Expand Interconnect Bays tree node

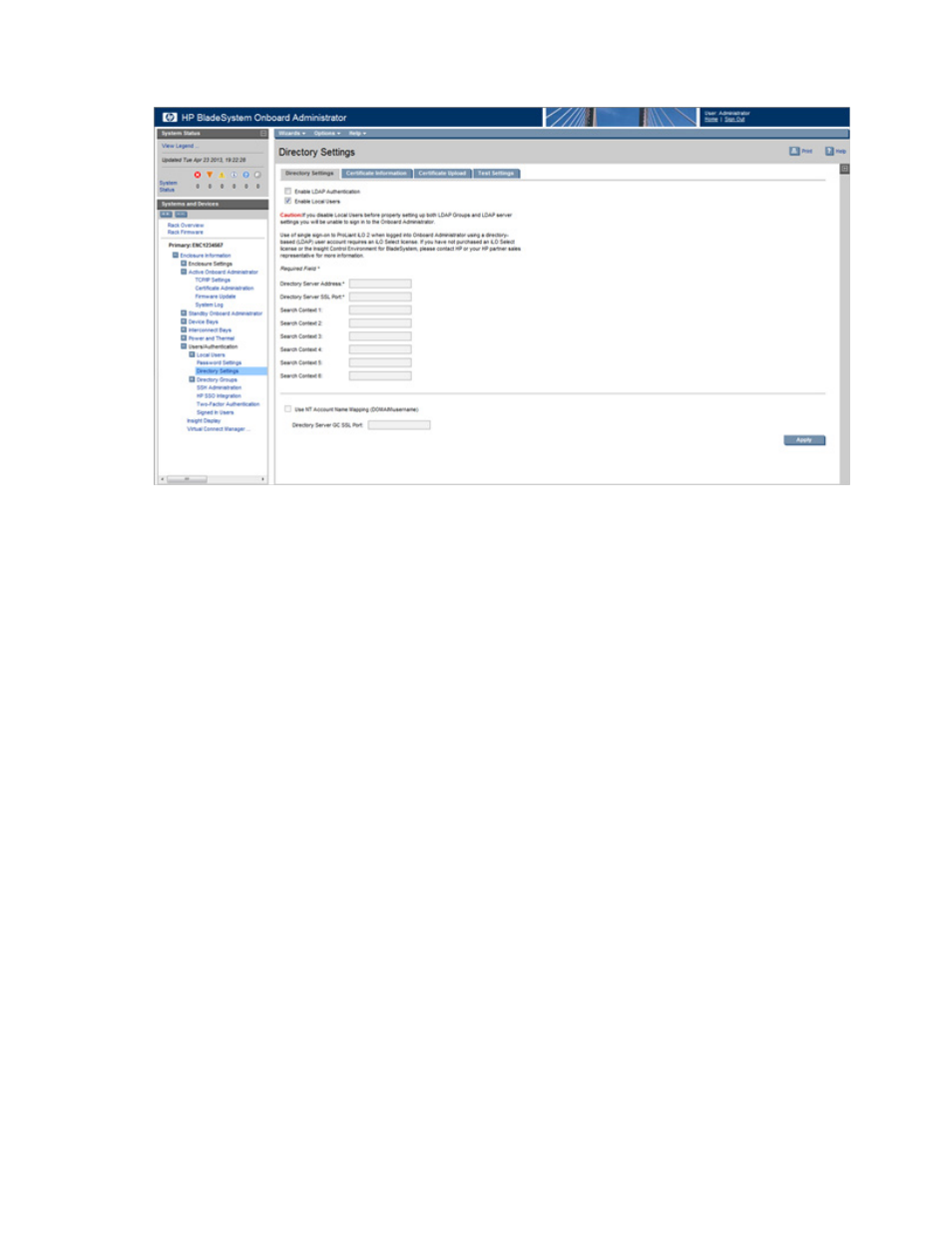tap(184, 329)
